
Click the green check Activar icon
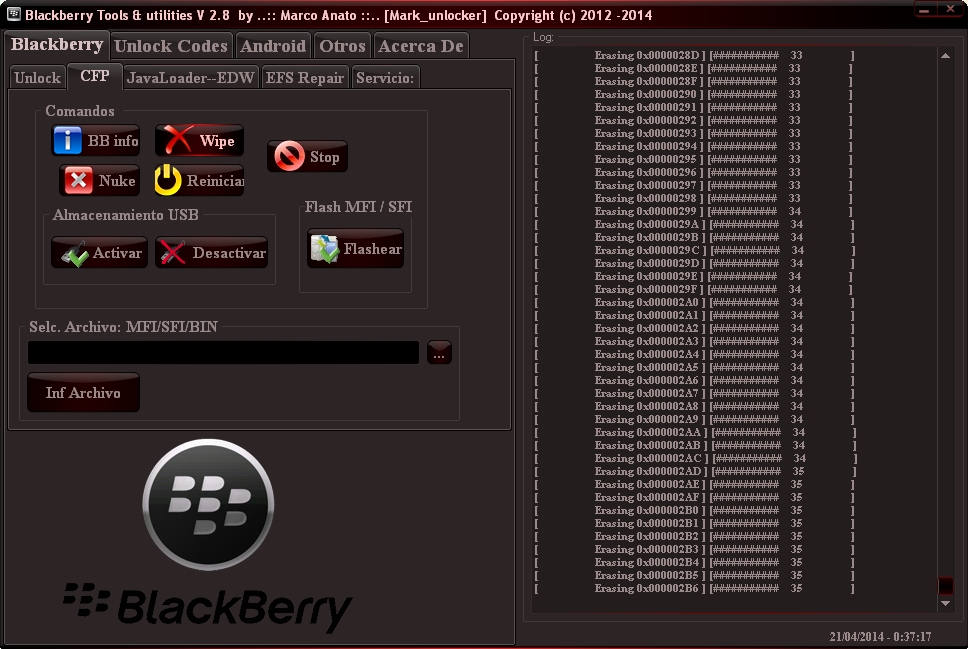pyautogui.click(x=75, y=253)
